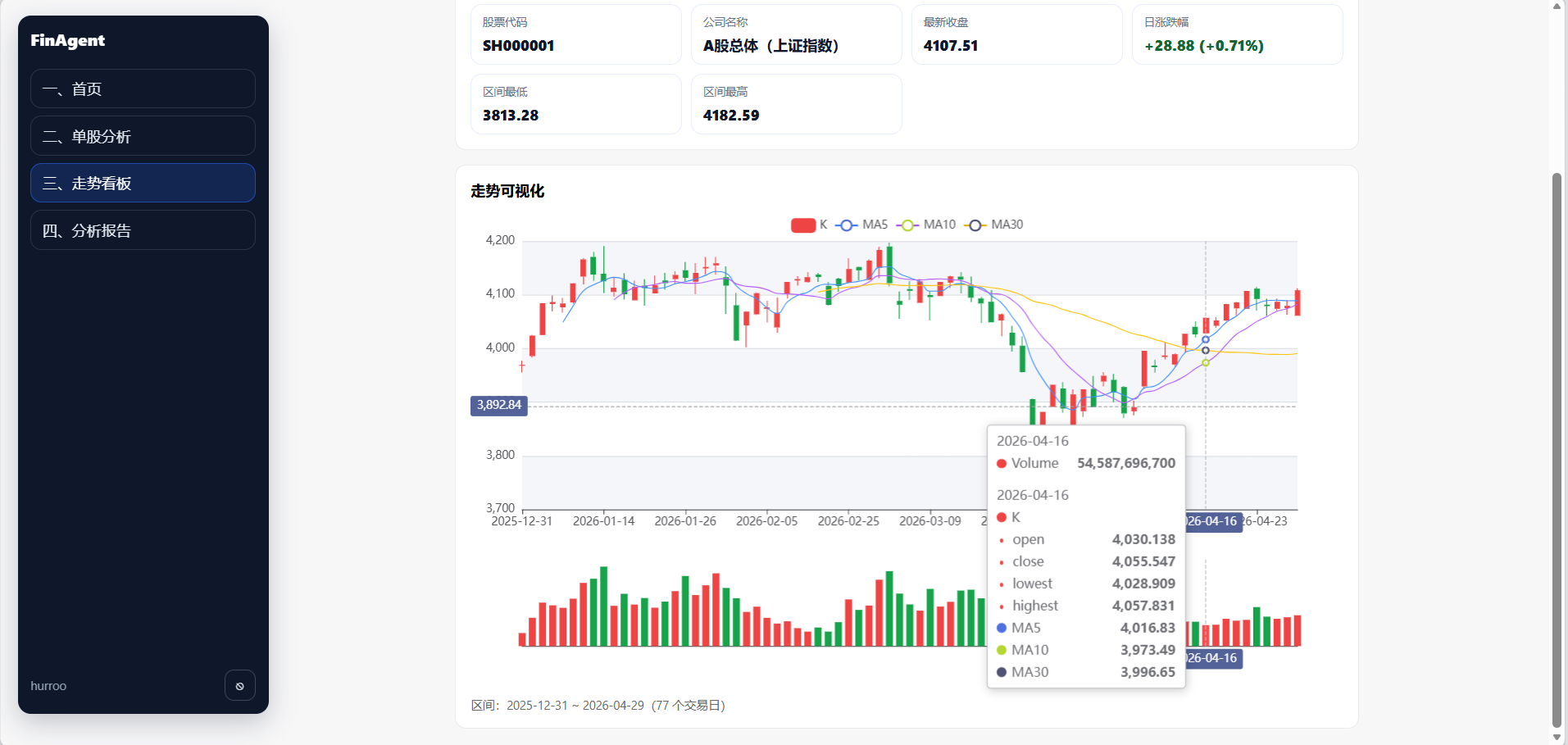1568x745 pixels.
Task: Click the stock code SH000001 value
Action: [x=518, y=46]
